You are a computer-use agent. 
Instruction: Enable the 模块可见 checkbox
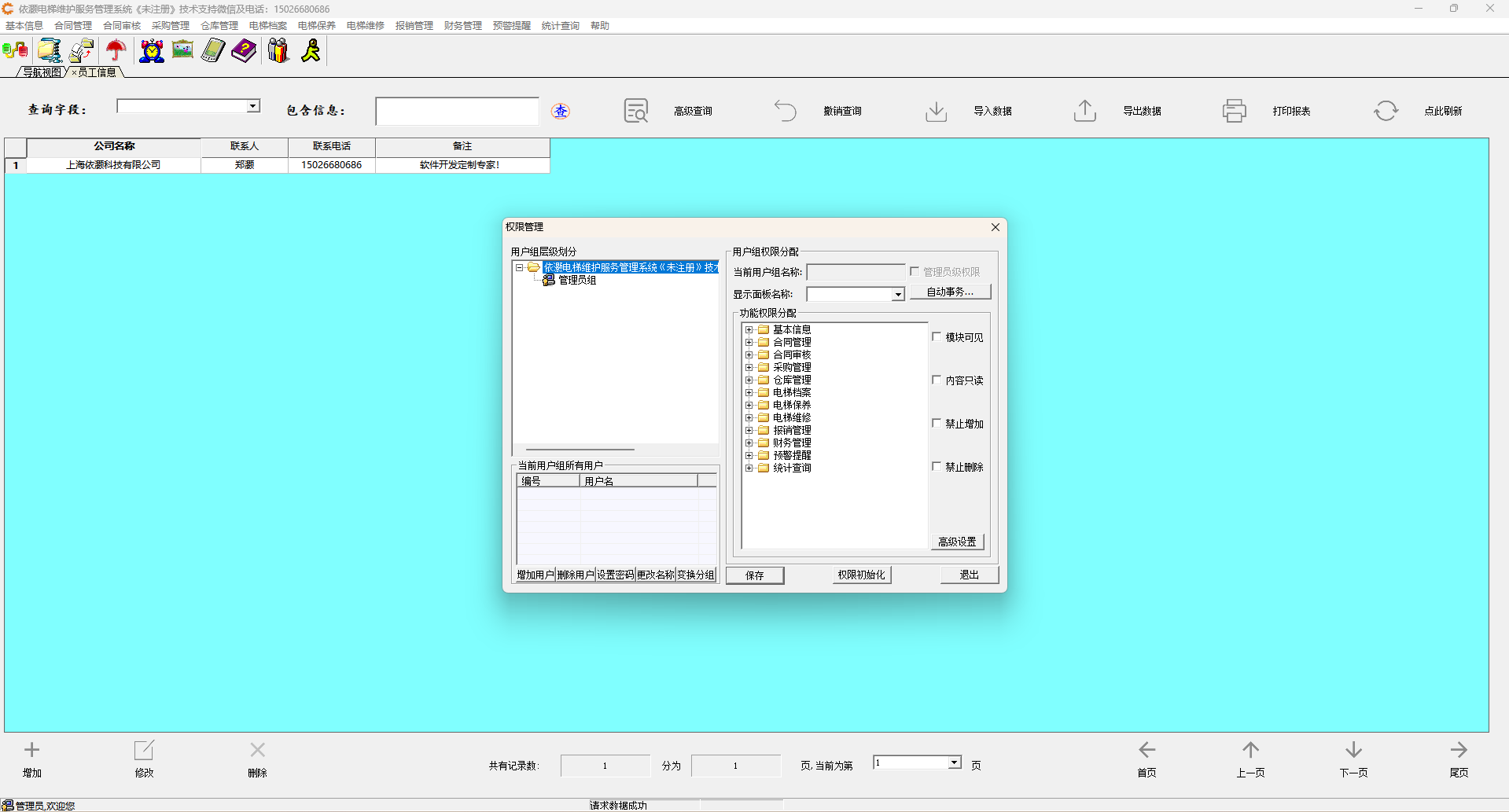coord(937,337)
